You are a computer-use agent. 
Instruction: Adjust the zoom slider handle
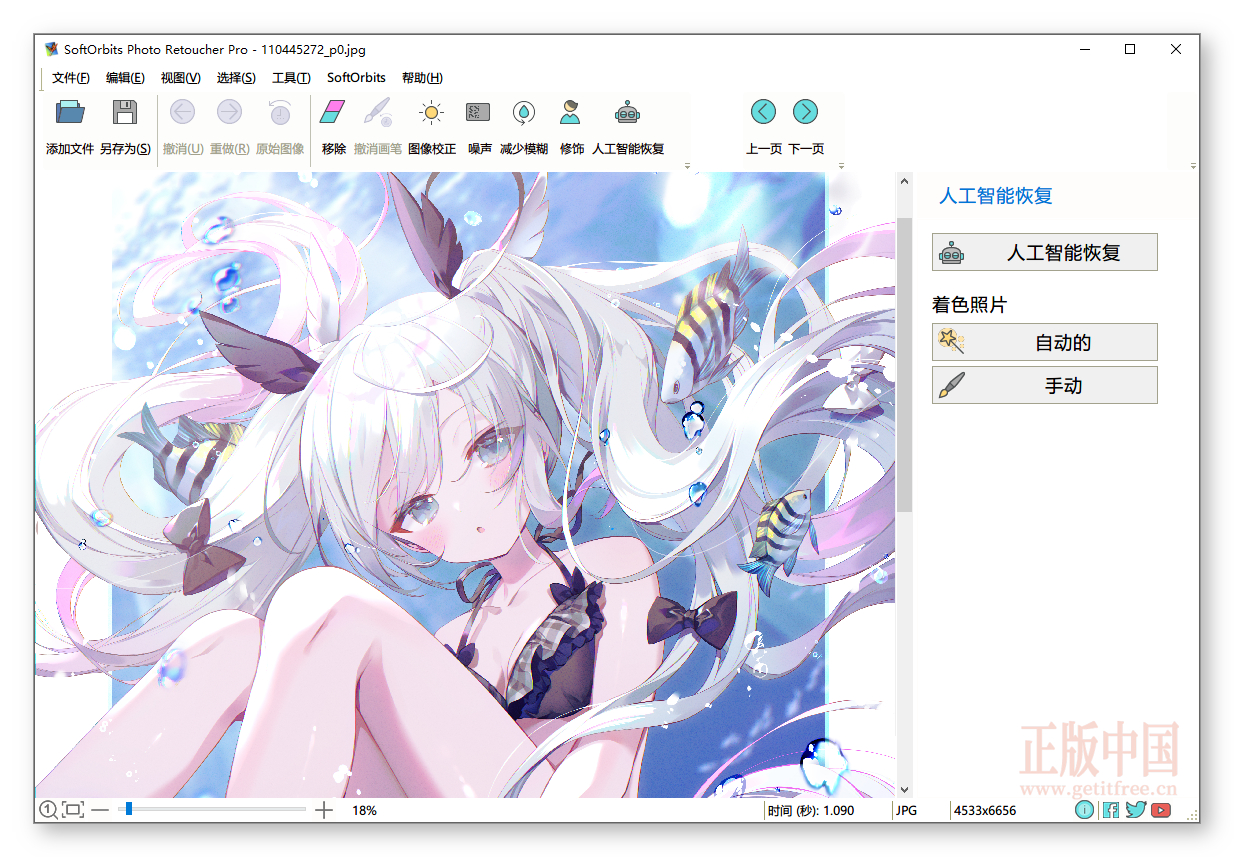tap(128, 809)
